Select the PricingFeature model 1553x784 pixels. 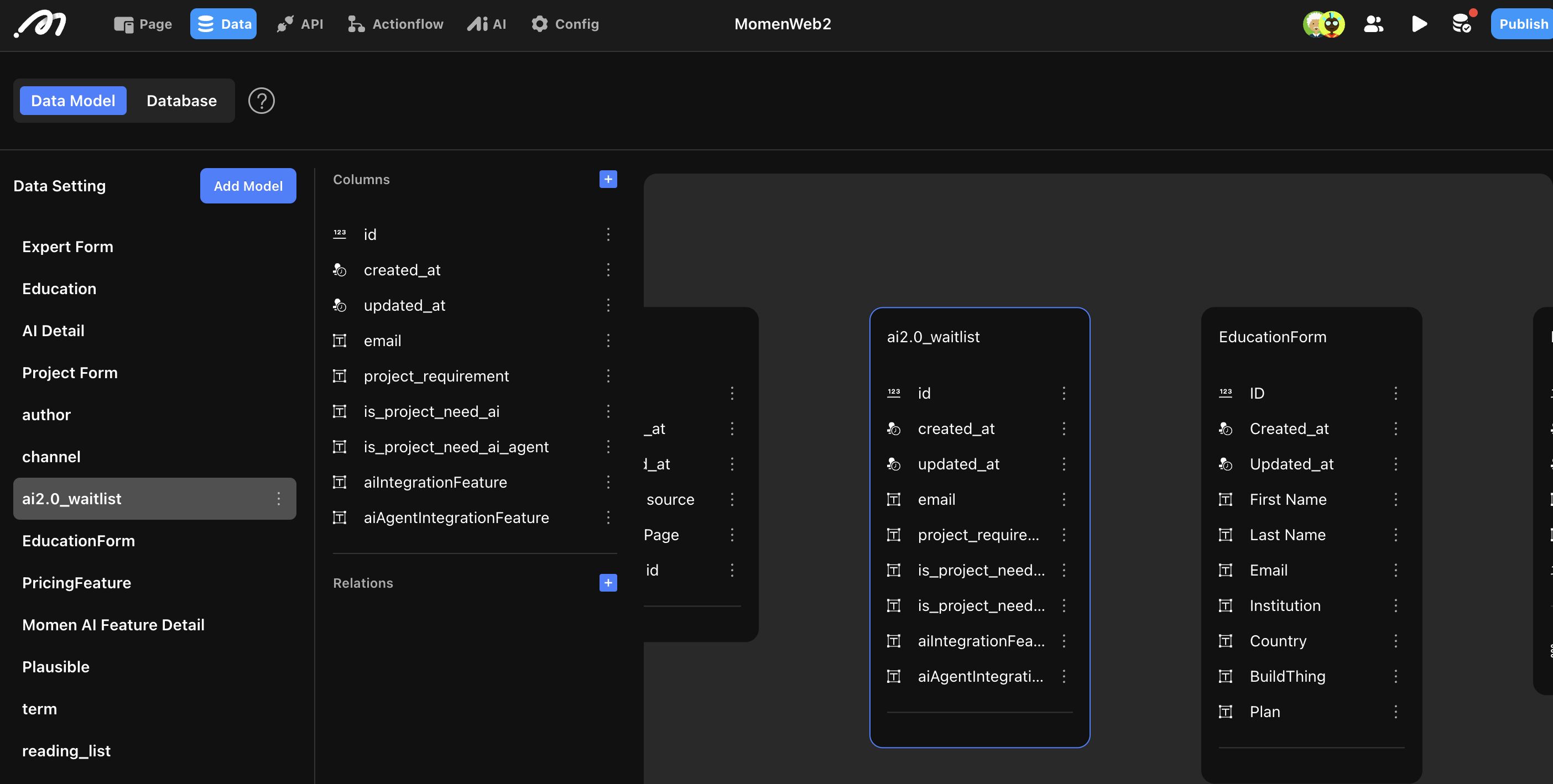click(x=154, y=583)
